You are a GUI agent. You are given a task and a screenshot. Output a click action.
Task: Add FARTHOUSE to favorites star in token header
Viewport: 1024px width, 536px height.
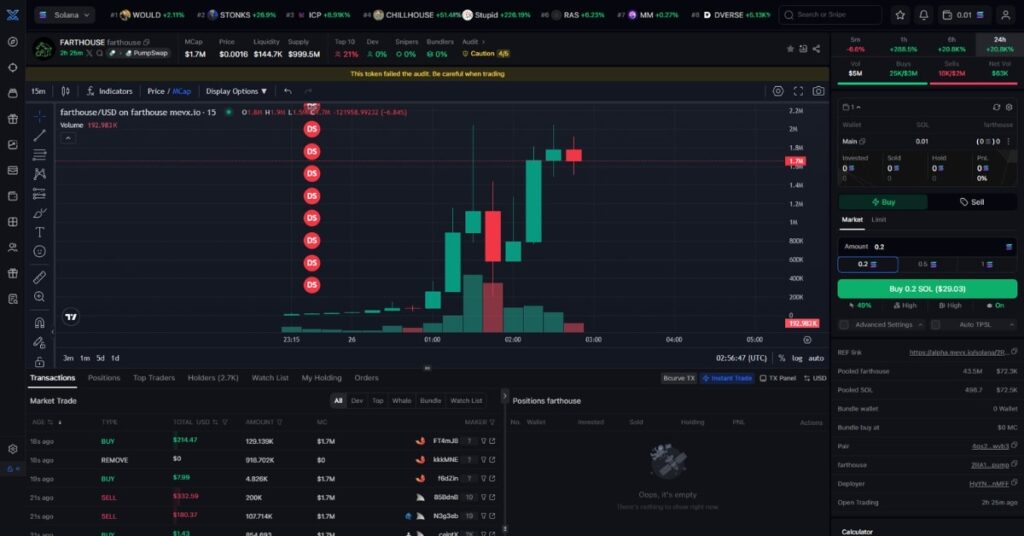click(x=790, y=49)
